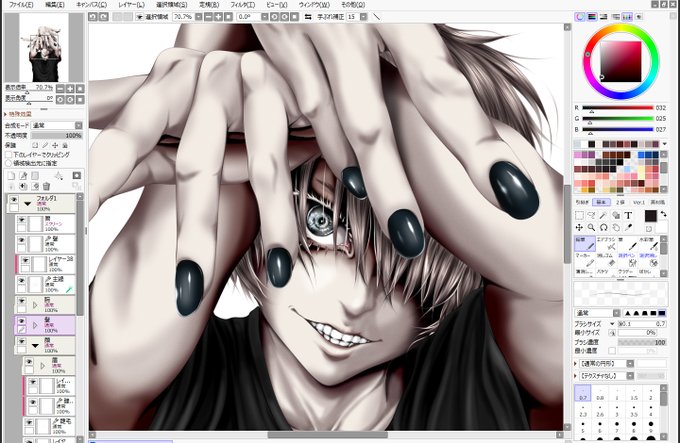Viewport: 680px width, 443px height.
Task: Select the magic wand tool
Action: 604,215
